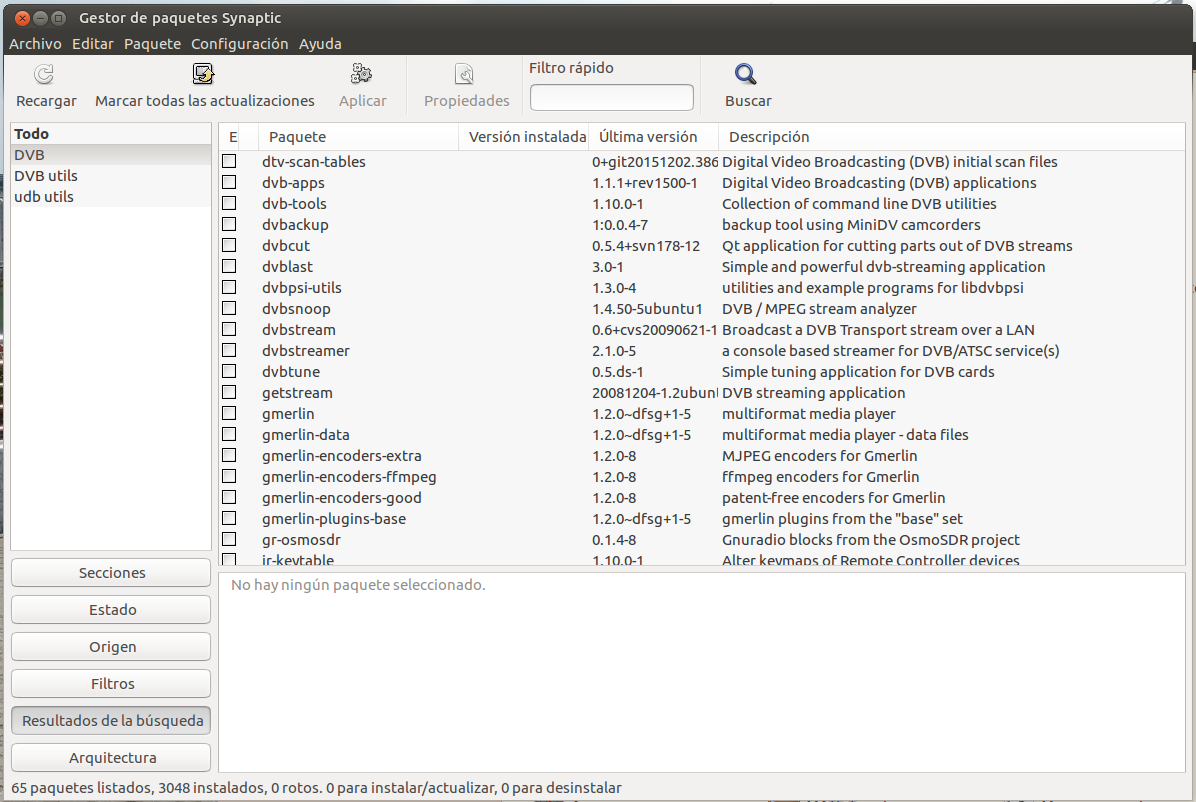
Task: Click the Aplicar gears icon
Action: click(x=362, y=74)
